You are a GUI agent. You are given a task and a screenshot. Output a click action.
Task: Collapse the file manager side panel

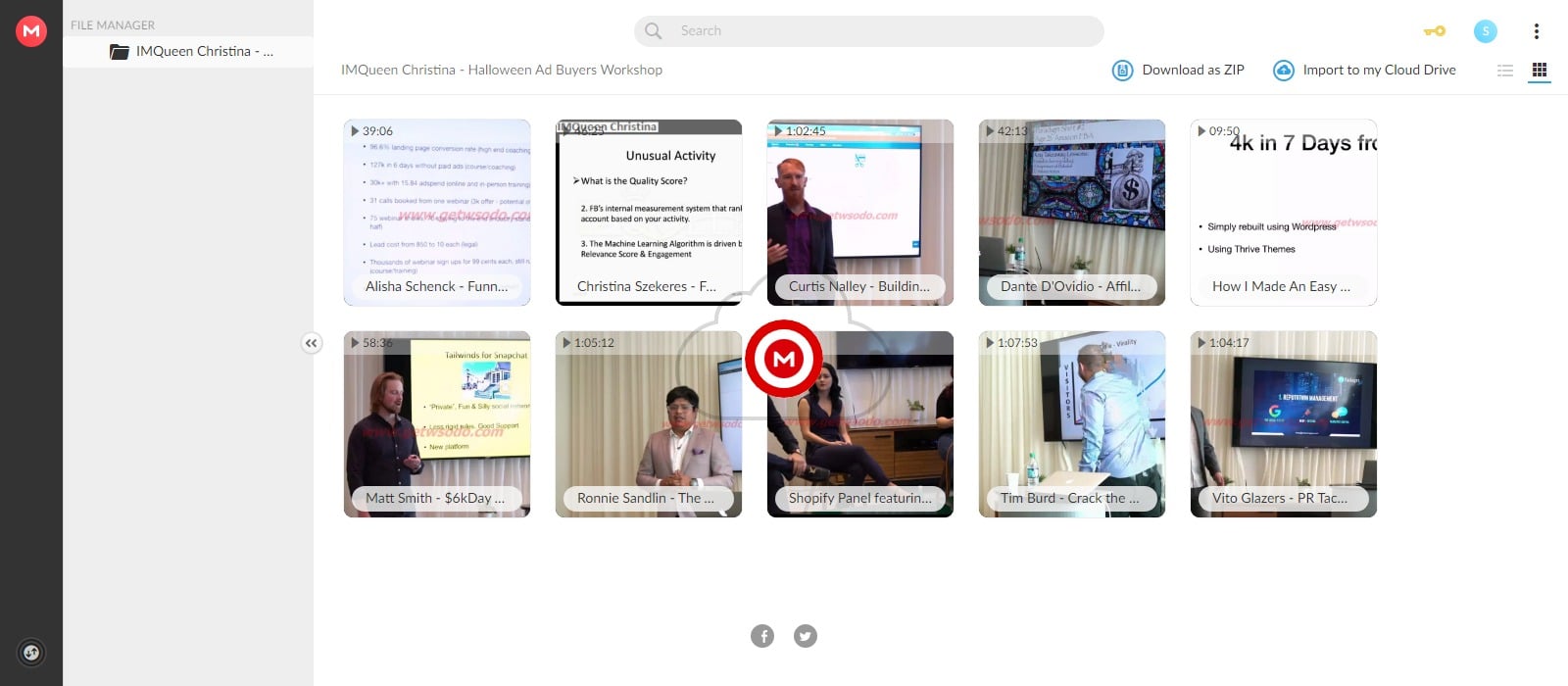pyautogui.click(x=311, y=343)
